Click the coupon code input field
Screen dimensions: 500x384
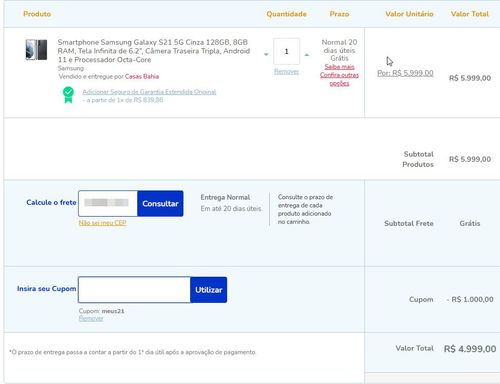tap(134, 290)
